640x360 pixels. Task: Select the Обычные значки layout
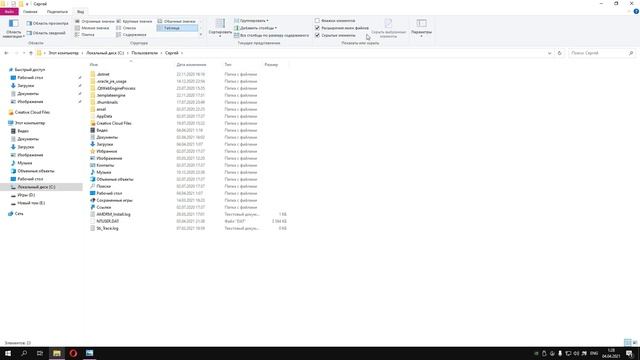177,21
